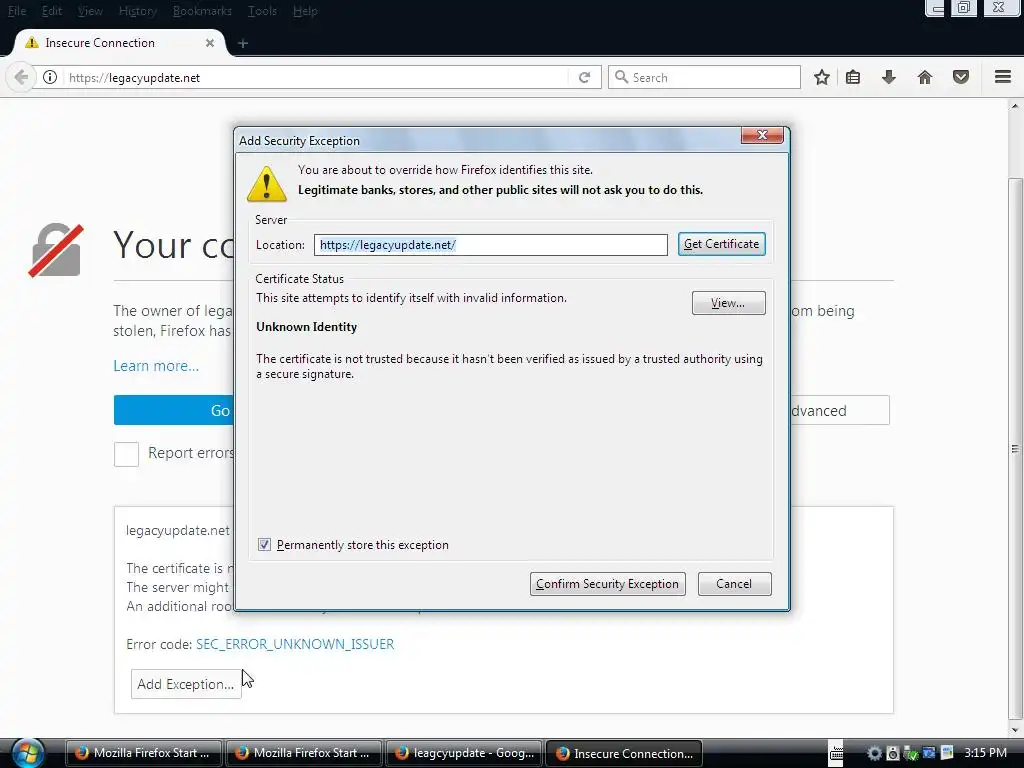This screenshot has height=768, width=1024.
Task: Open the File menu
Action: pos(17,11)
